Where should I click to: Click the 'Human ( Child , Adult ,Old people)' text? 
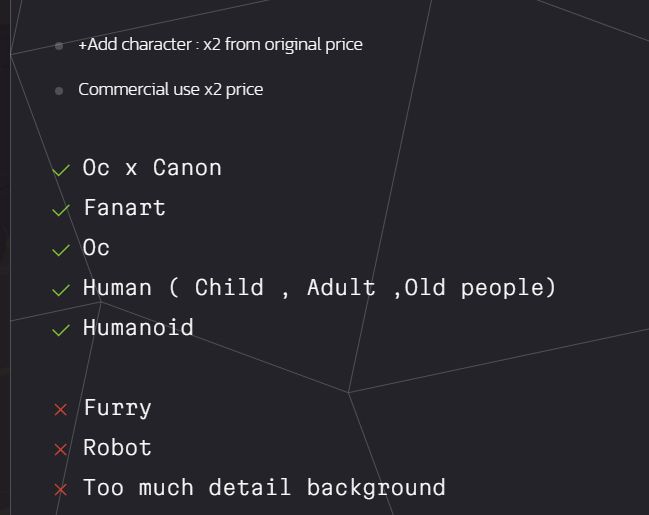(x=319, y=288)
